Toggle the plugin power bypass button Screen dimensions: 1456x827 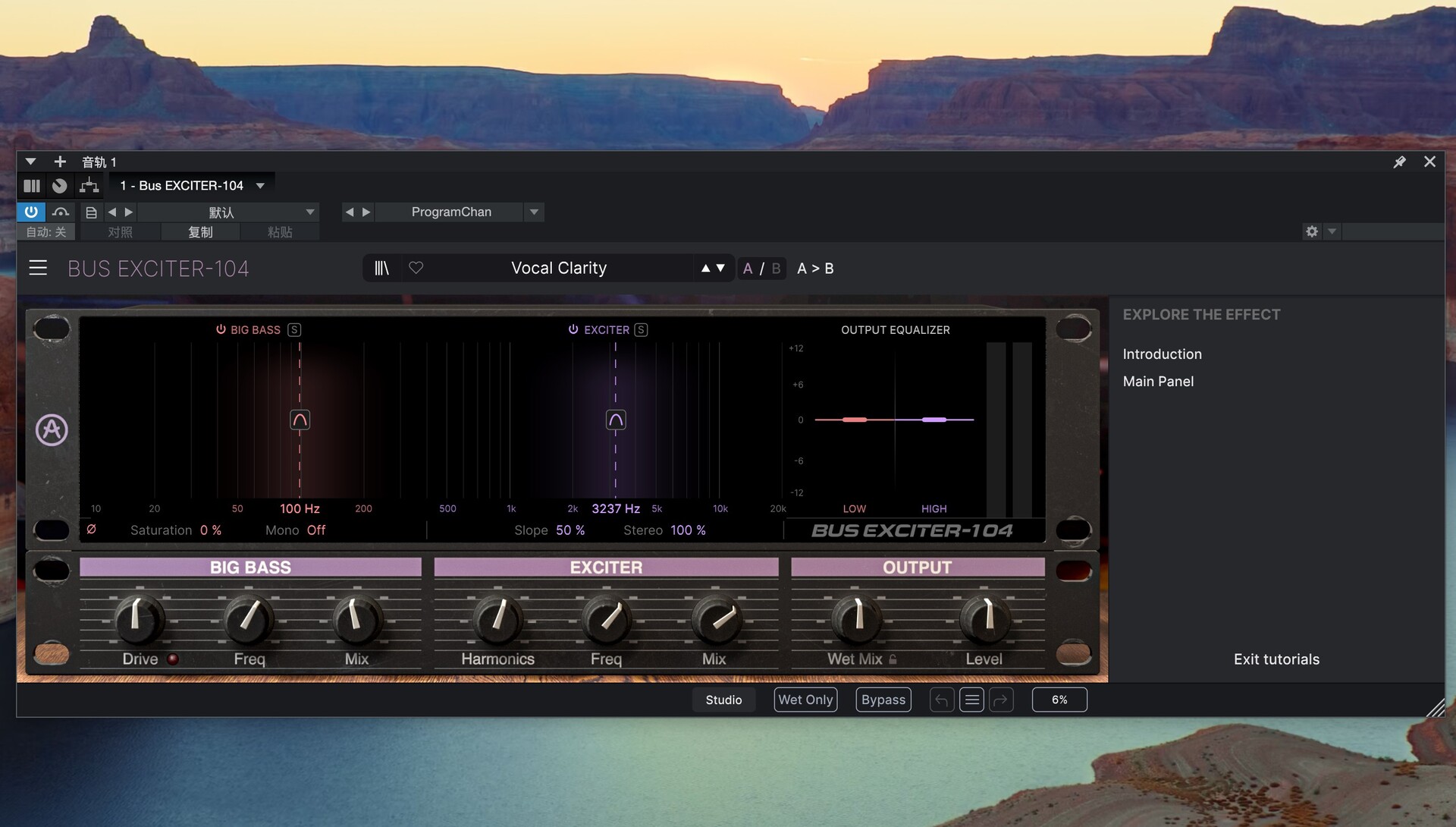[31, 212]
